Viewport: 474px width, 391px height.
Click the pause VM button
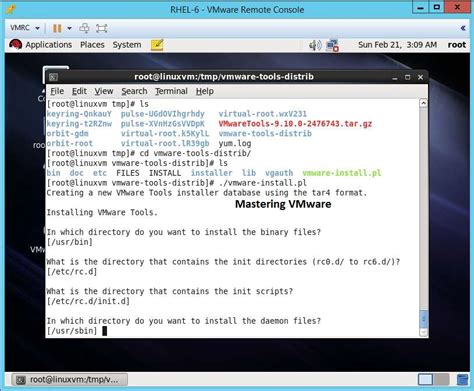pyautogui.click(x=57, y=28)
